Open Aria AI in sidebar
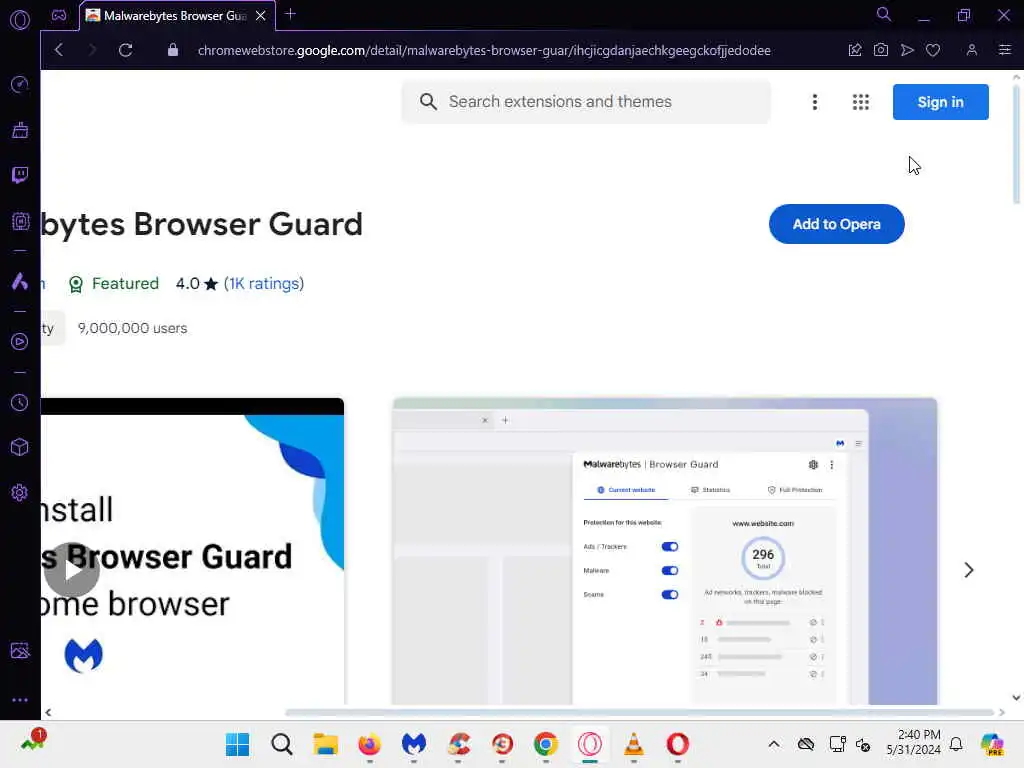The width and height of the screenshot is (1024, 768). coord(20,281)
